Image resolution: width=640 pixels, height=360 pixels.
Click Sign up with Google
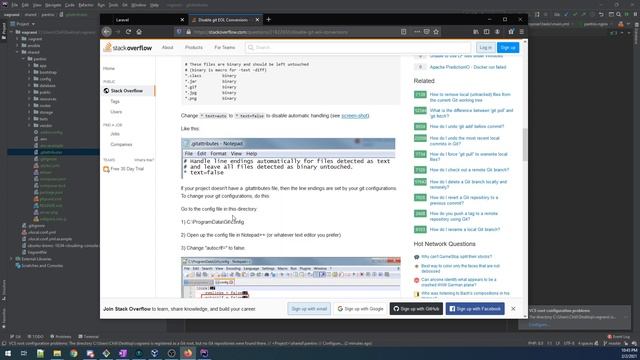pyautogui.click(x=360, y=309)
